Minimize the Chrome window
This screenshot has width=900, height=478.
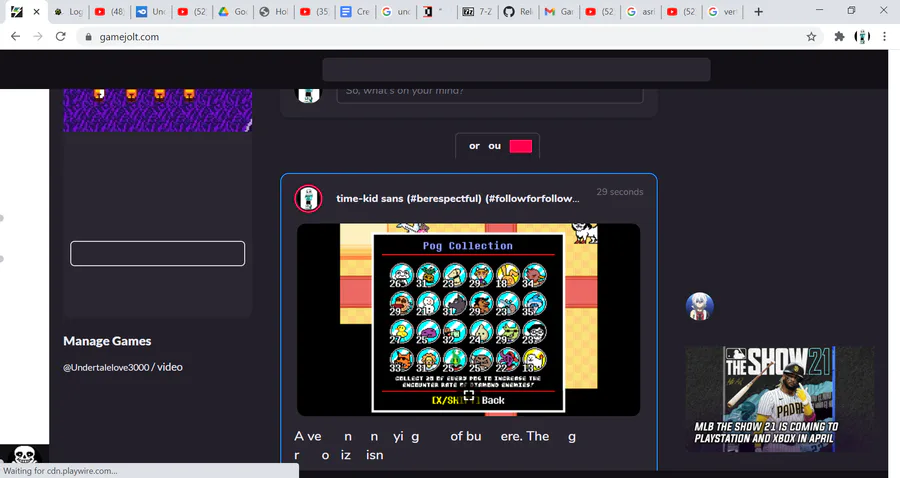(819, 10)
